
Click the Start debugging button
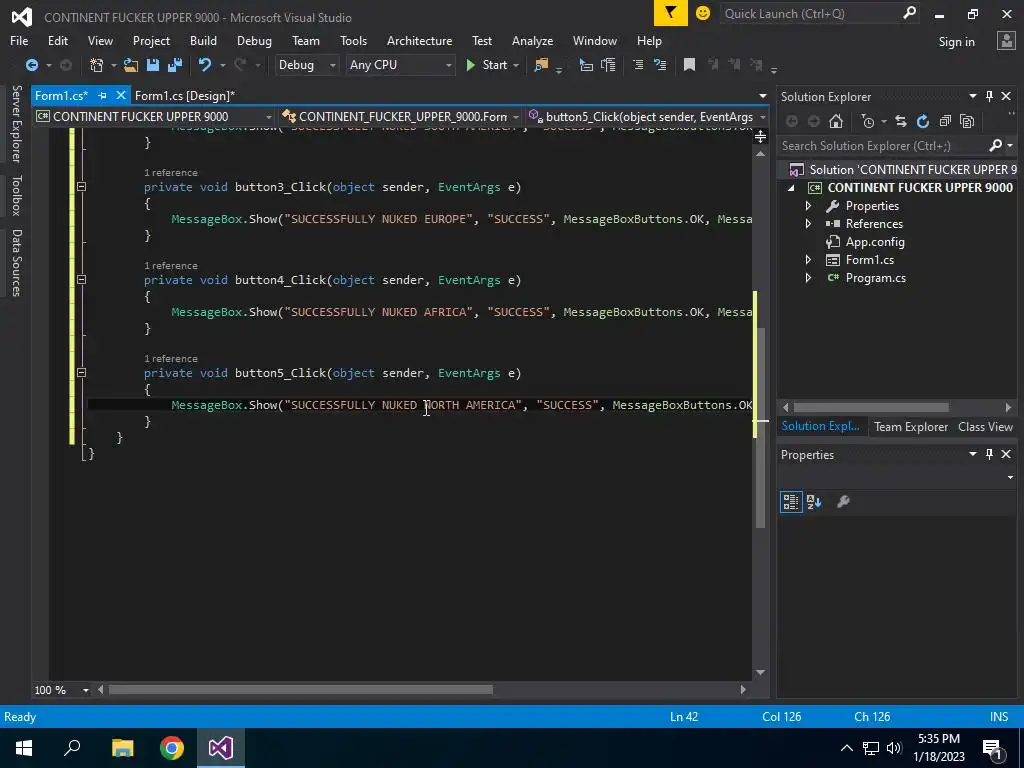coord(487,65)
